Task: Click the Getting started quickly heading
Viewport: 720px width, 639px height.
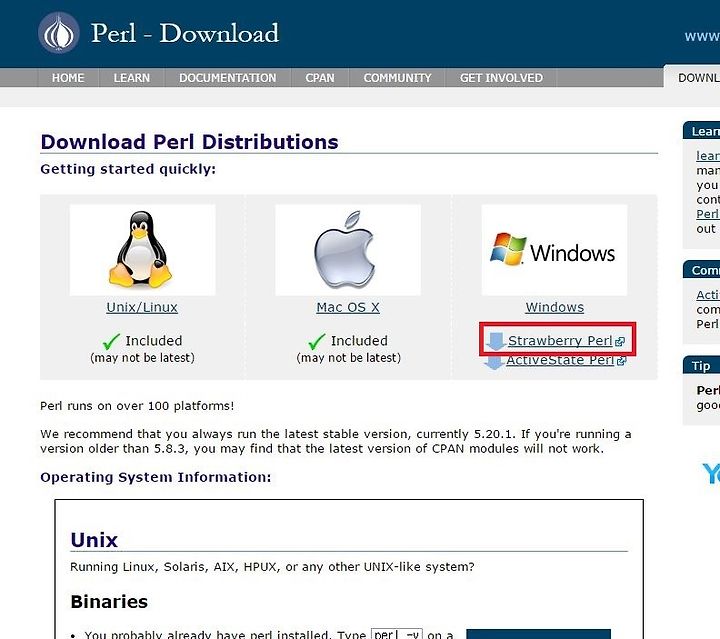Action: click(x=128, y=169)
